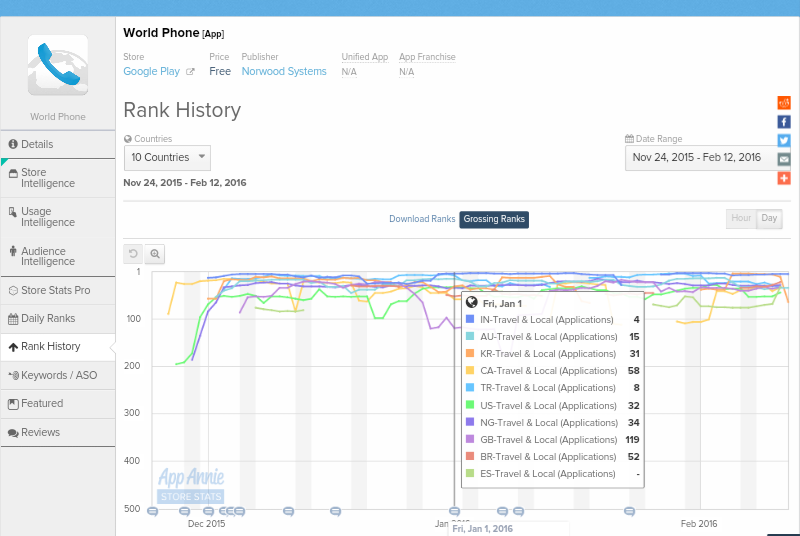Open Store Intelligence section
The height and width of the screenshot is (536, 800).
click(x=58, y=178)
